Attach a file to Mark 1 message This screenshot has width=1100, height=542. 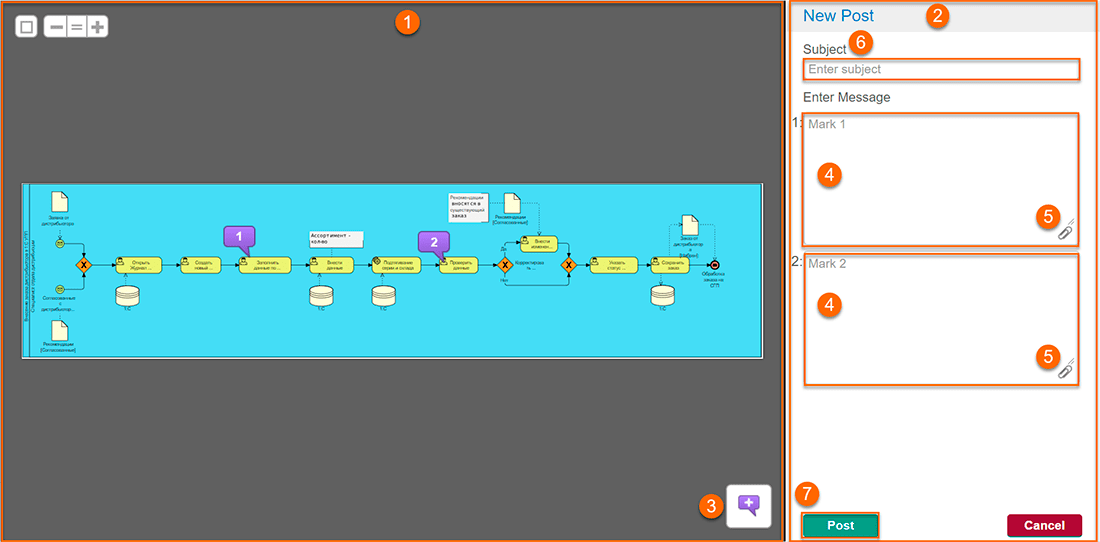(x=1066, y=230)
